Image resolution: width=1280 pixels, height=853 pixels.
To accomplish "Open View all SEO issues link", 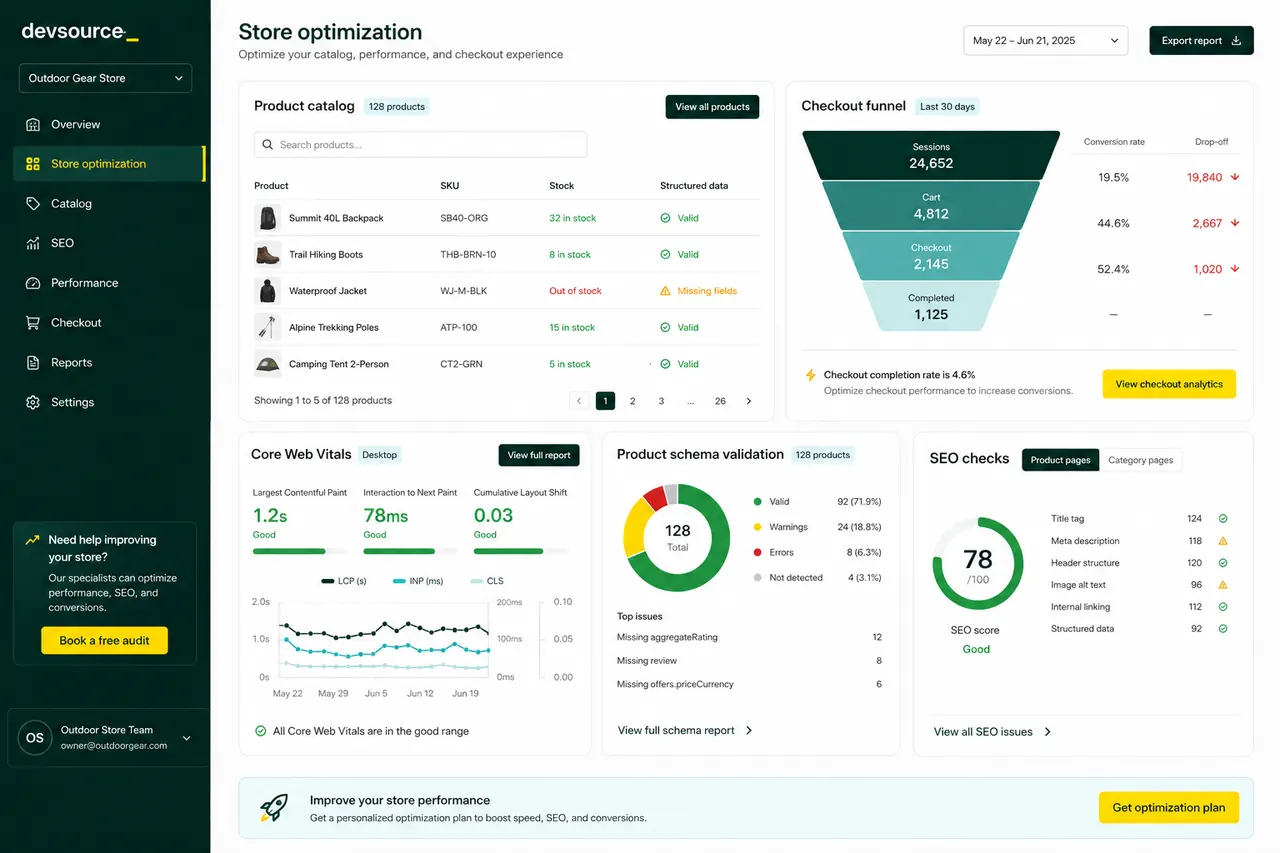I will pos(993,732).
